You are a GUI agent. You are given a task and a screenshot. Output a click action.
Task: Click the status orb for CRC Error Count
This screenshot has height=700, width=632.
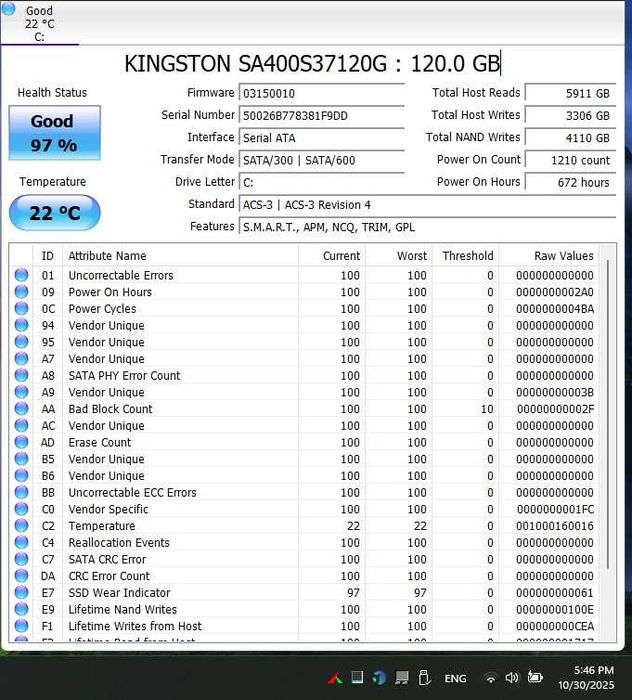point(21,575)
